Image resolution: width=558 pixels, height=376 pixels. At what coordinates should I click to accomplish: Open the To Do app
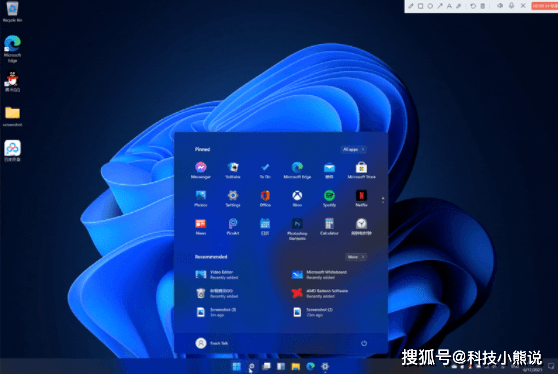point(265,170)
